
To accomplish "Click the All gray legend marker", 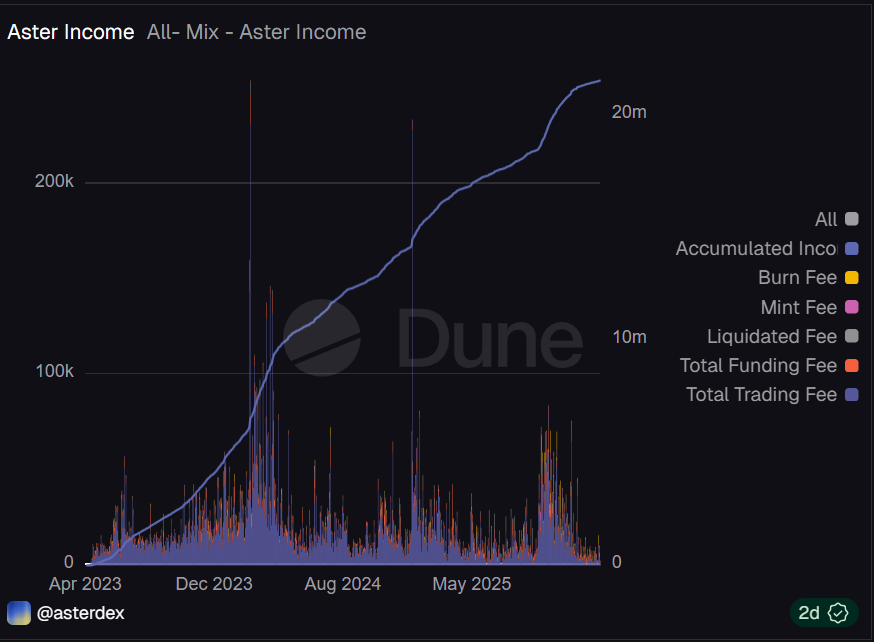I will 852,219.
